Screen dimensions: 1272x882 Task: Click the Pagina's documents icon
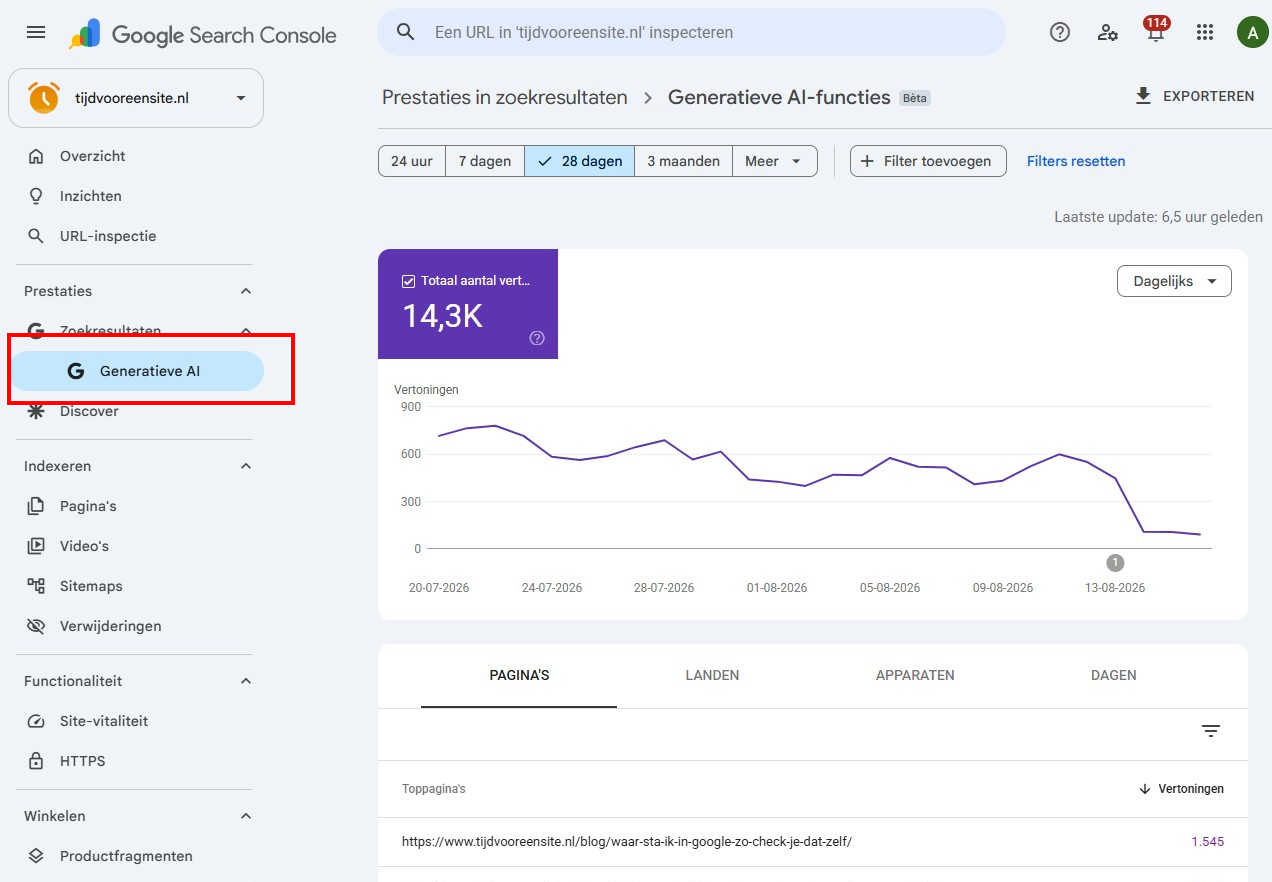36,506
